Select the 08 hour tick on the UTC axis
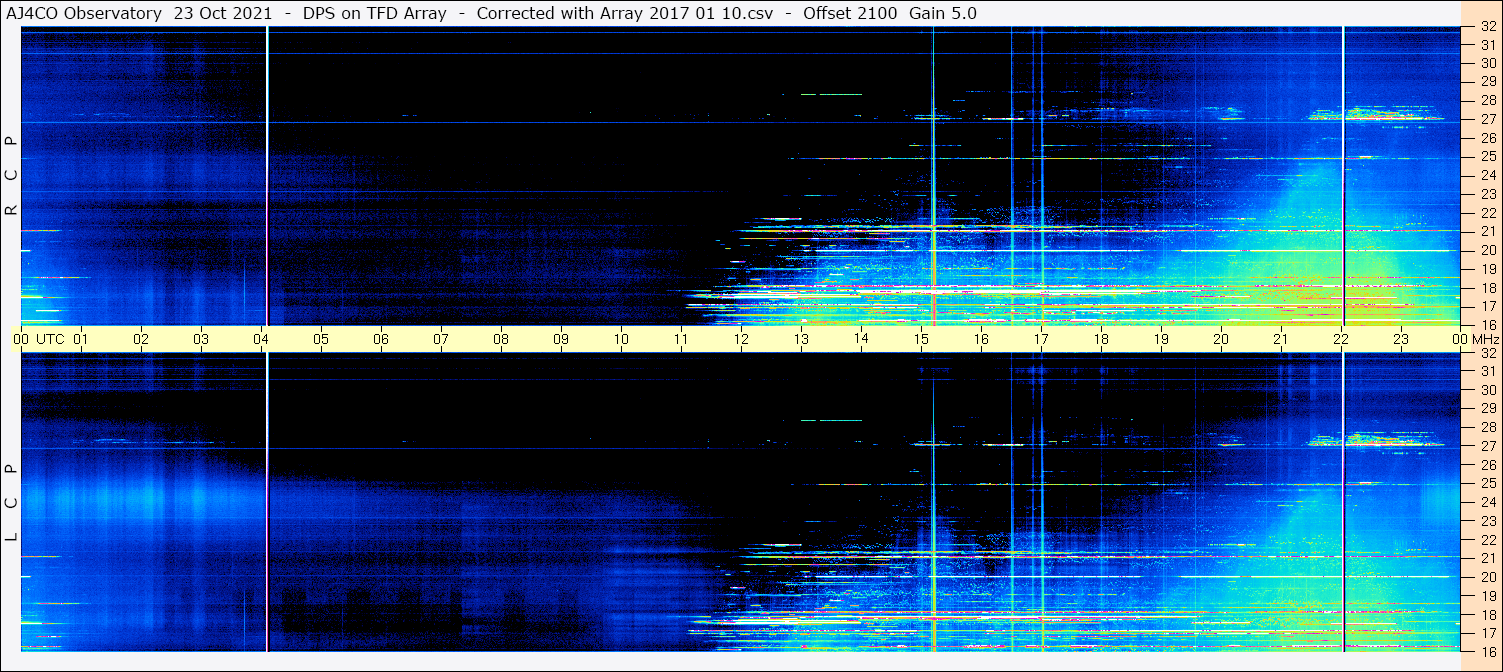Screen dimensions: 1503x672 [x=501, y=339]
